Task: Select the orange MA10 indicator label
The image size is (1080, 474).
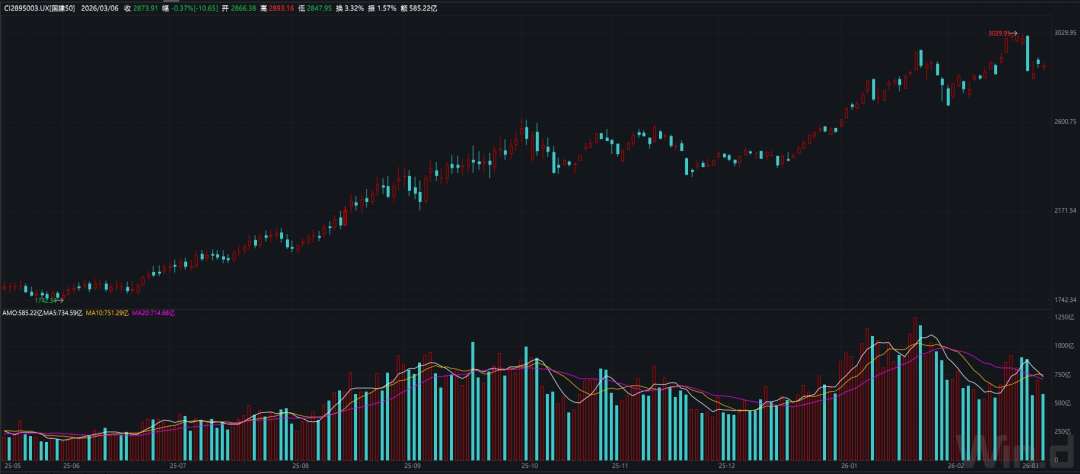Action: point(105,313)
